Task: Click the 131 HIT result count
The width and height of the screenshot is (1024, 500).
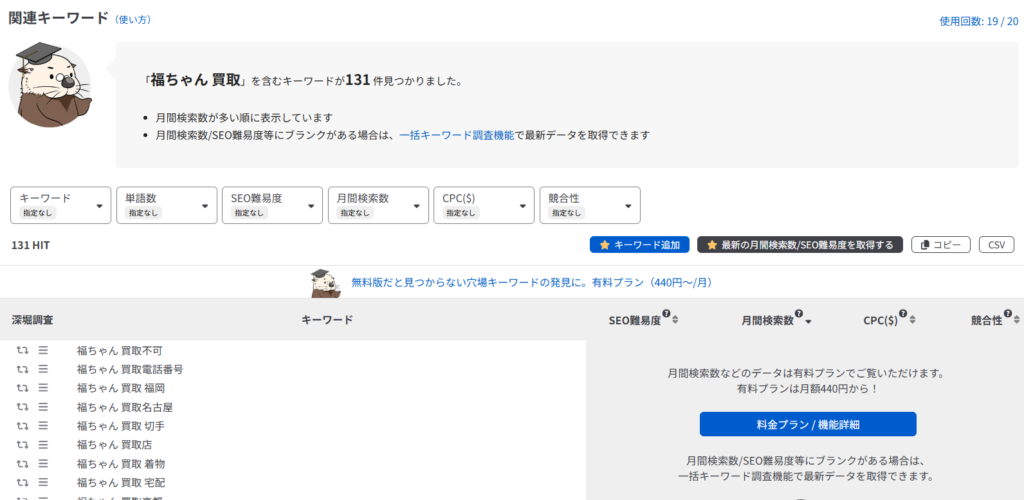Action: click(x=31, y=245)
